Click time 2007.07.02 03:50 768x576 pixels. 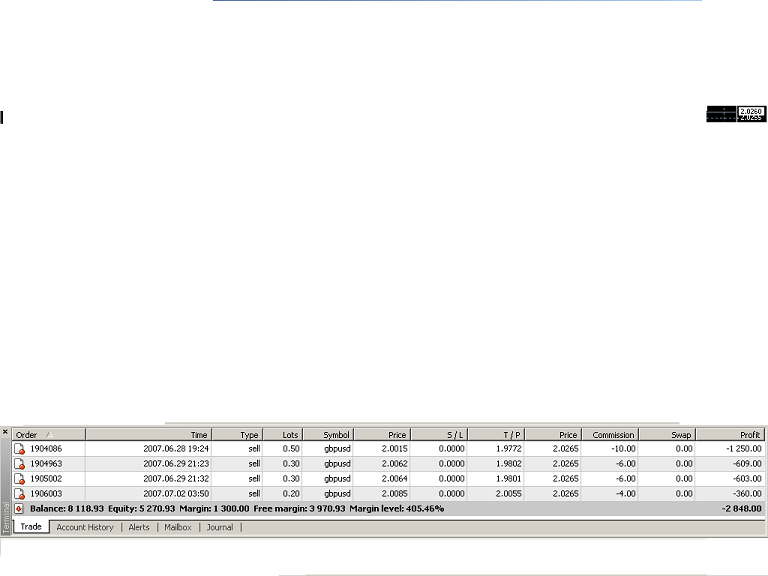pos(176,494)
